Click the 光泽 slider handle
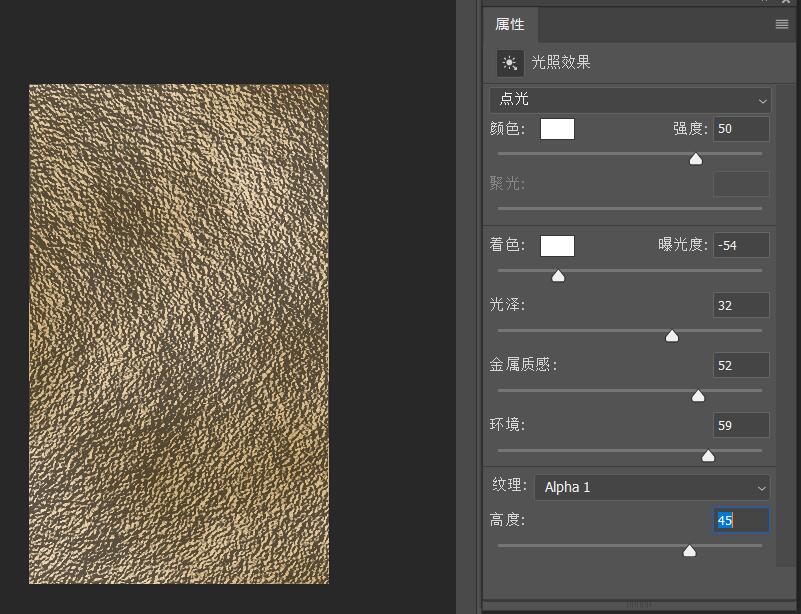Viewport: 801px width, 614px height. coord(672,336)
